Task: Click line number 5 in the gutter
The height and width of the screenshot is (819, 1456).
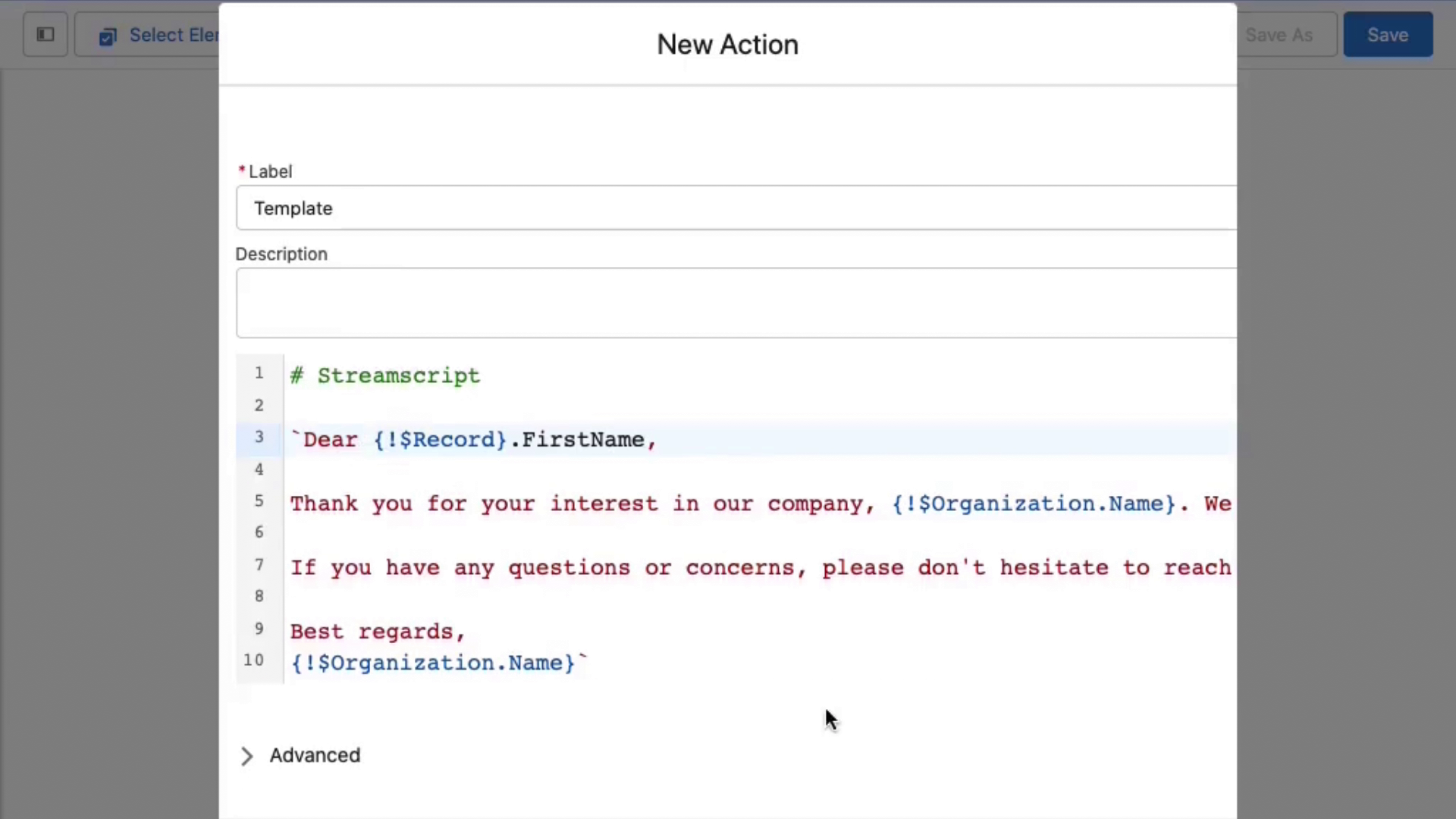Action: [259, 501]
